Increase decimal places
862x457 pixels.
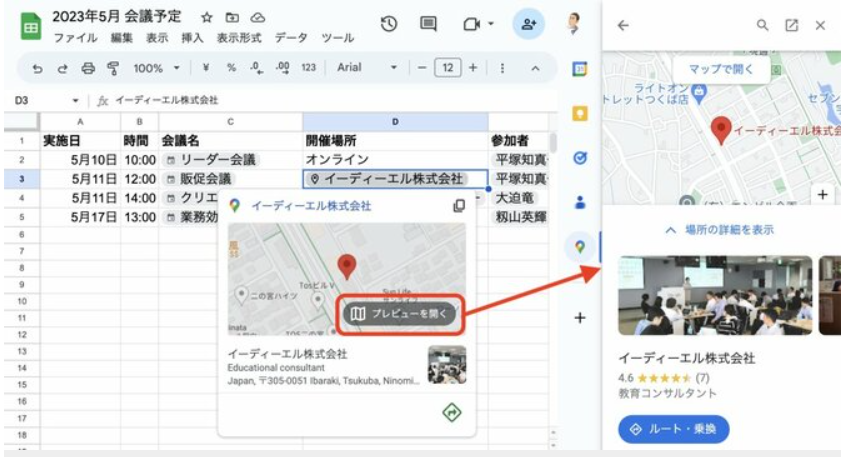(283, 68)
